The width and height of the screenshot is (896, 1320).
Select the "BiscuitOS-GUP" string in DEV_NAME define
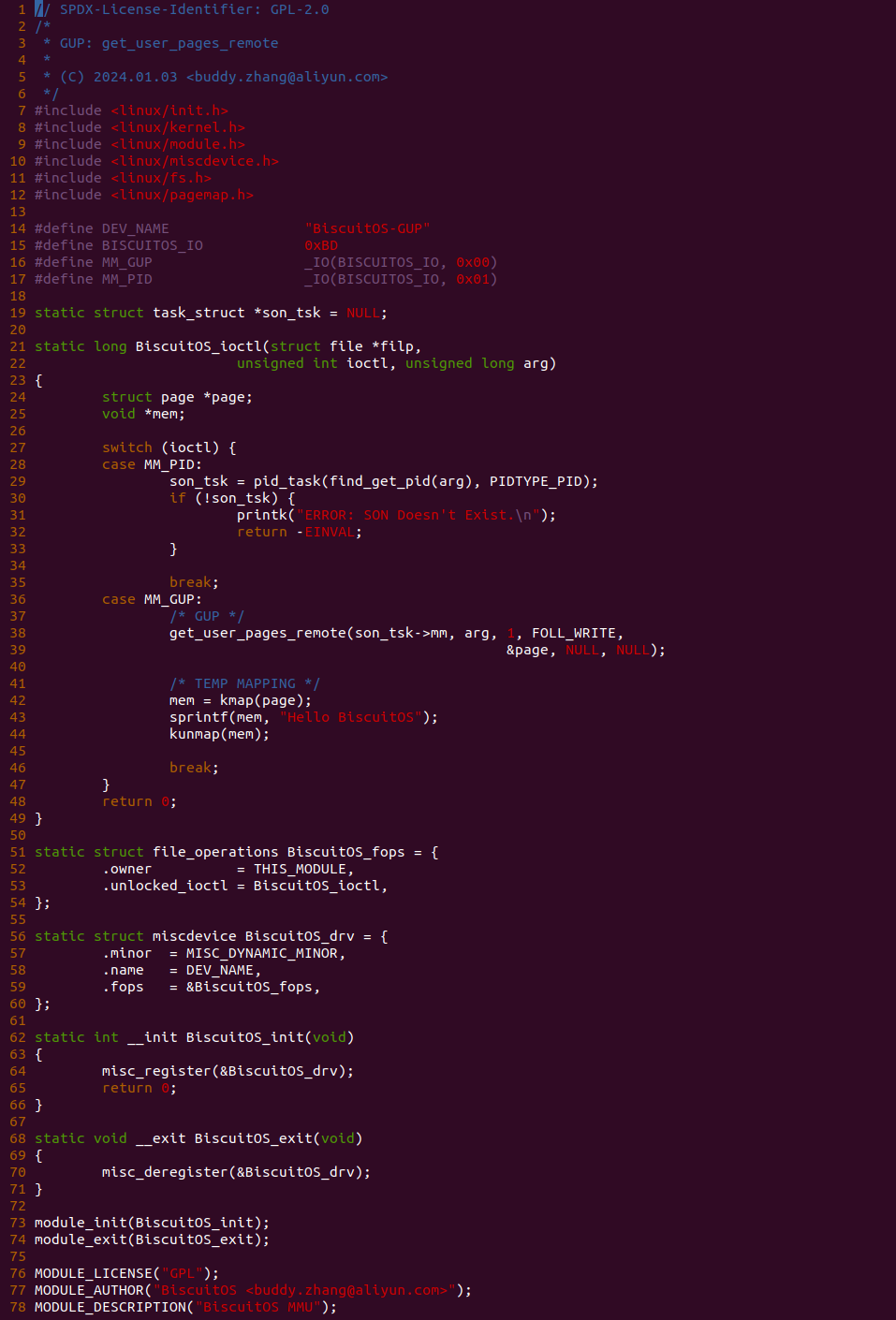click(x=367, y=228)
